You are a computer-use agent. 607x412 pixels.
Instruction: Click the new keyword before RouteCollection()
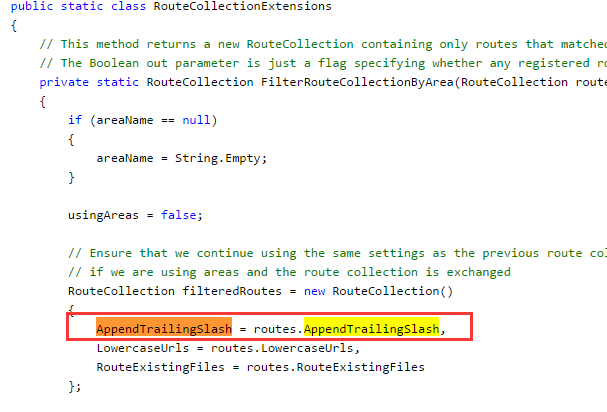tap(314, 291)
